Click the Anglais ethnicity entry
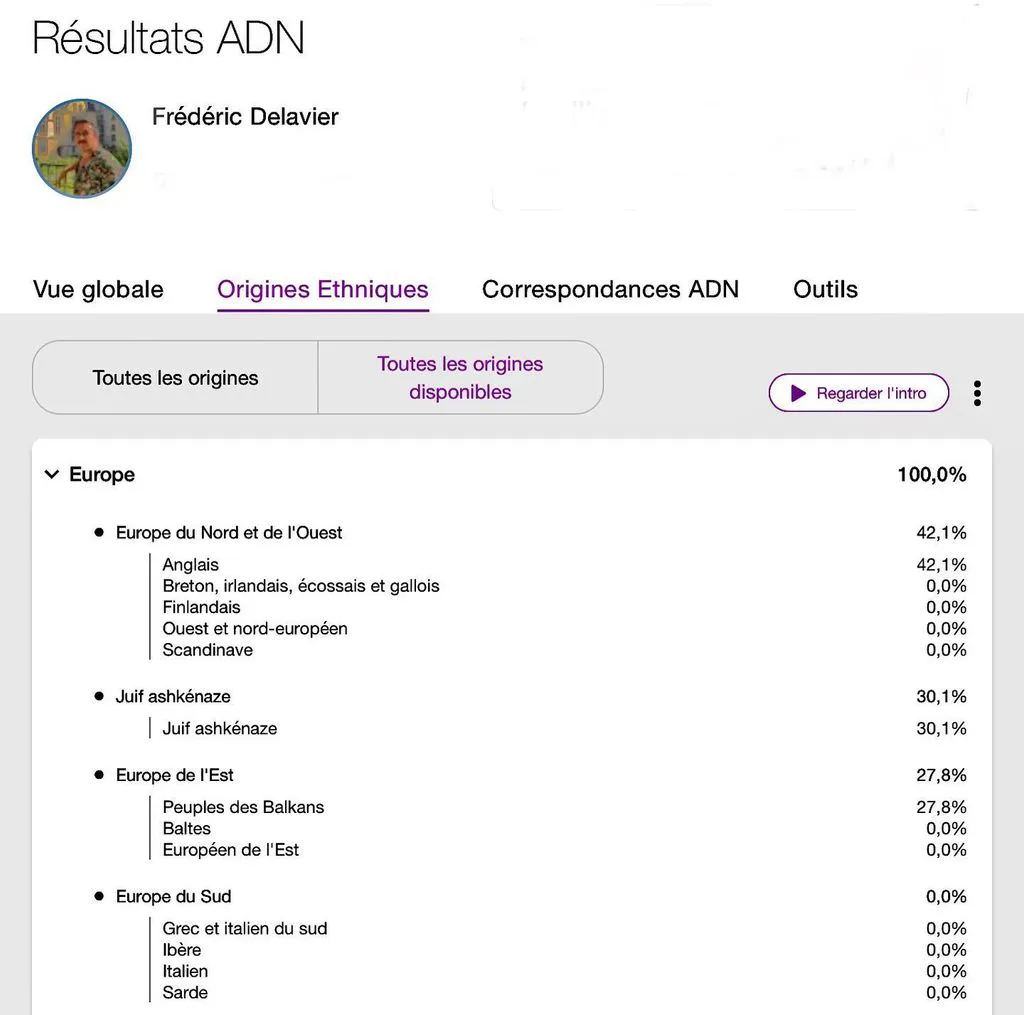Viewport: 1024px width, 1015px height. coord(190,564)
